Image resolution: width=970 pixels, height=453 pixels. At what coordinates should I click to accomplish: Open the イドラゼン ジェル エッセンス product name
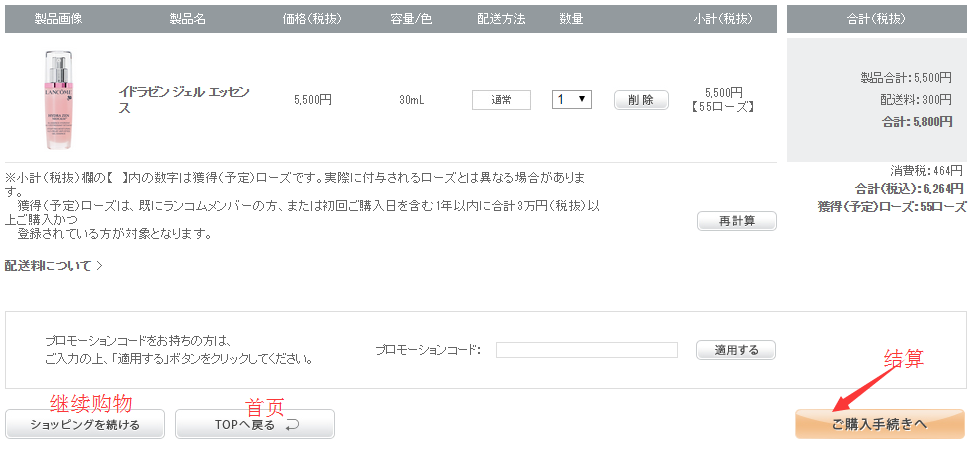pos(184,99)
